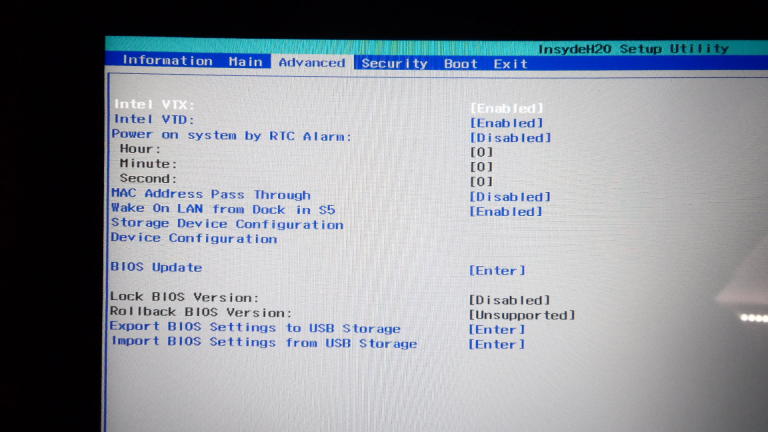The image size is (768, 432).
Task: Edit the Minute value field
Action: [481, 167]
